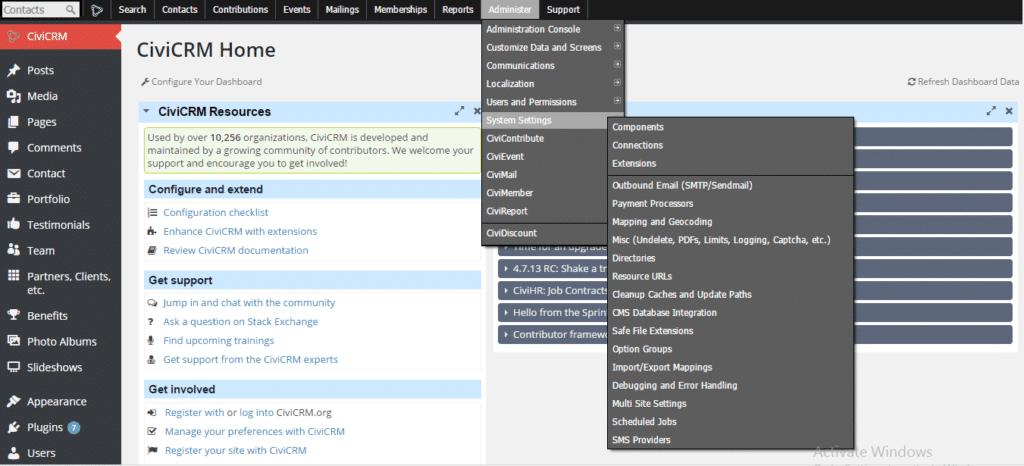1024x466 pixels.
Task: Click the Users person icon in sidebar
Action: pyautogui.click(x=13, y=453)
